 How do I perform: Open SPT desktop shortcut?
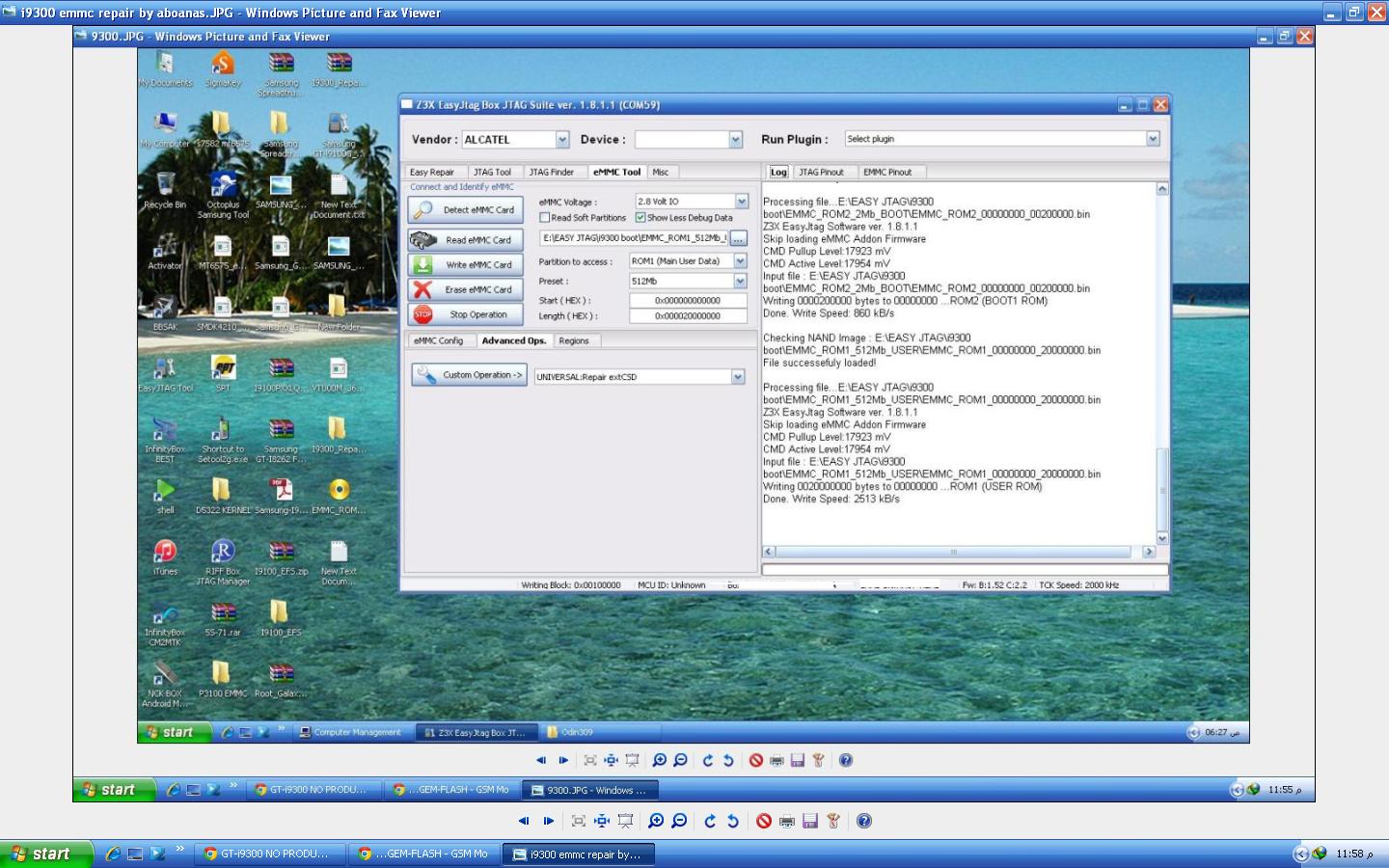pos(223,374)
